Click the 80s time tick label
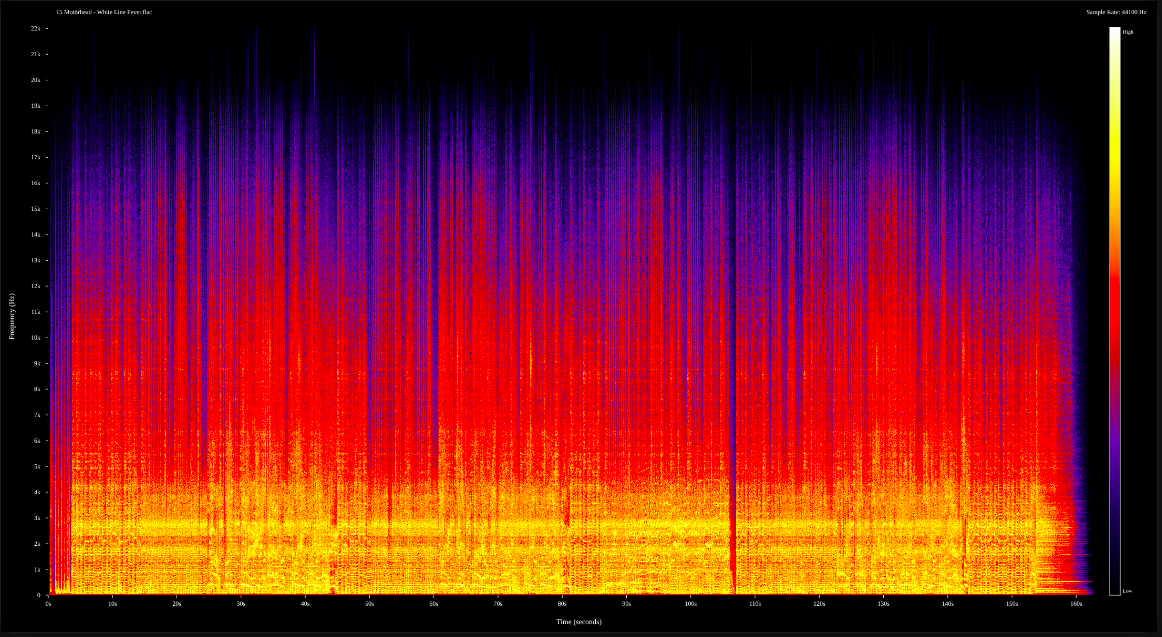Image resolution: width=1162 pixels, height=637 pixels. tap(562, 604)
